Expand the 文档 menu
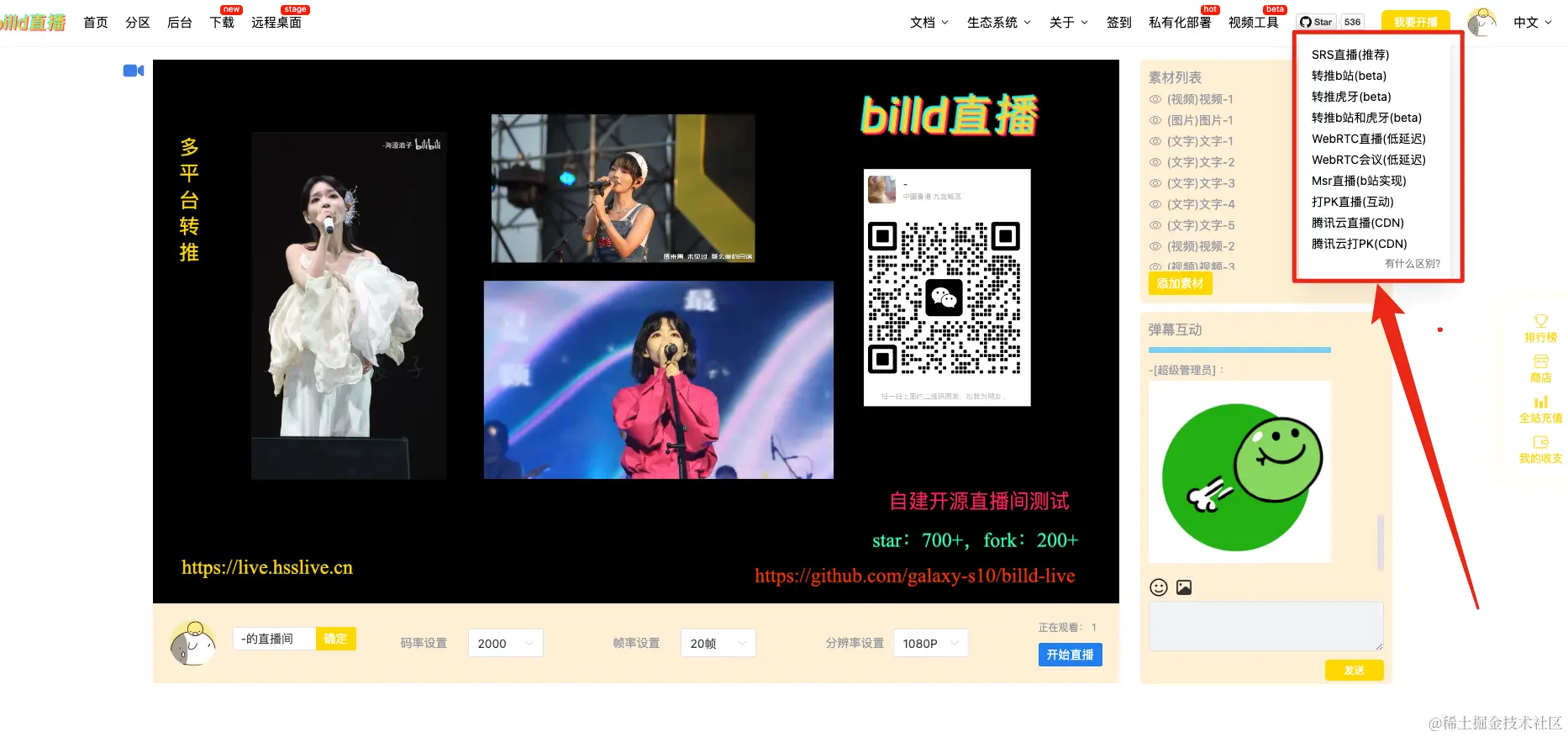This screenshot has height=737, width=1568. 929,23
